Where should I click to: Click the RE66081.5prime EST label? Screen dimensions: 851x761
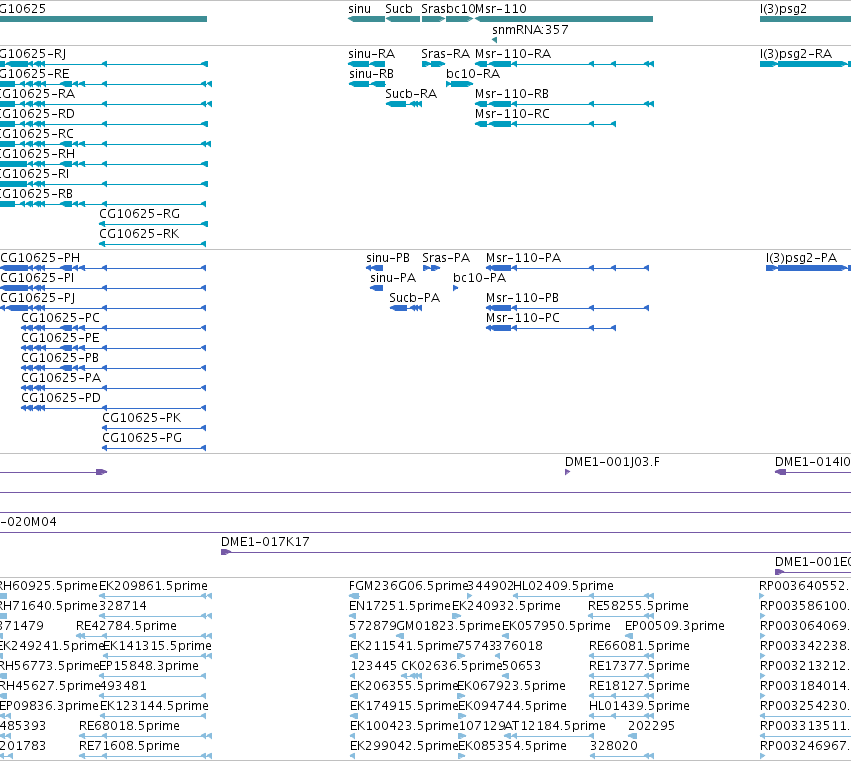(639, 646)
